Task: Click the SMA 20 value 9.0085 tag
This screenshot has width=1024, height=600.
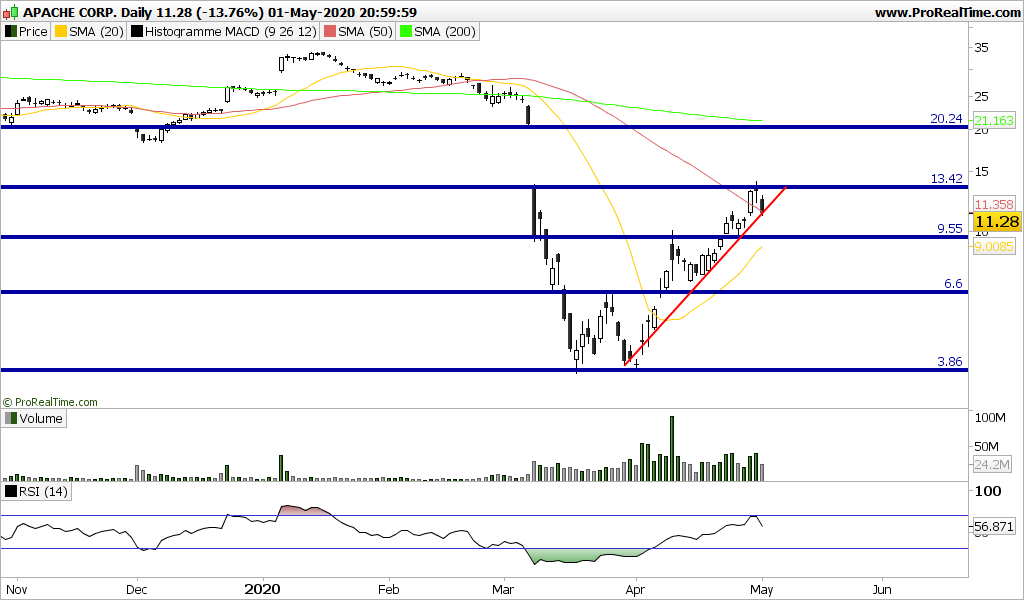Action: 994,246
